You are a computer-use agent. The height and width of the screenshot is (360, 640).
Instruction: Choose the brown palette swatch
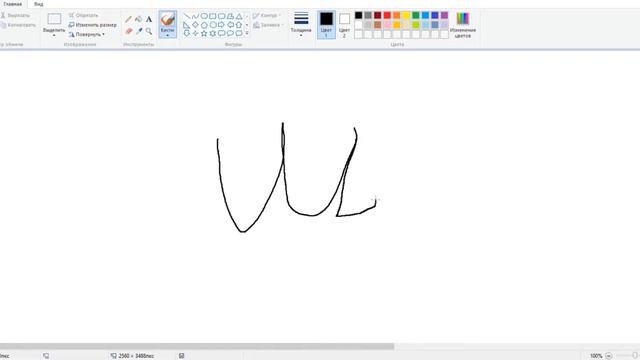378,25
